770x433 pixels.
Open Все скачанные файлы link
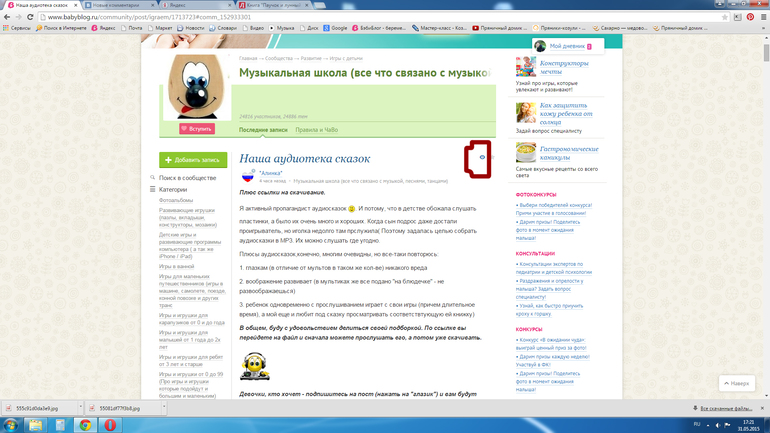coord(726,408)
